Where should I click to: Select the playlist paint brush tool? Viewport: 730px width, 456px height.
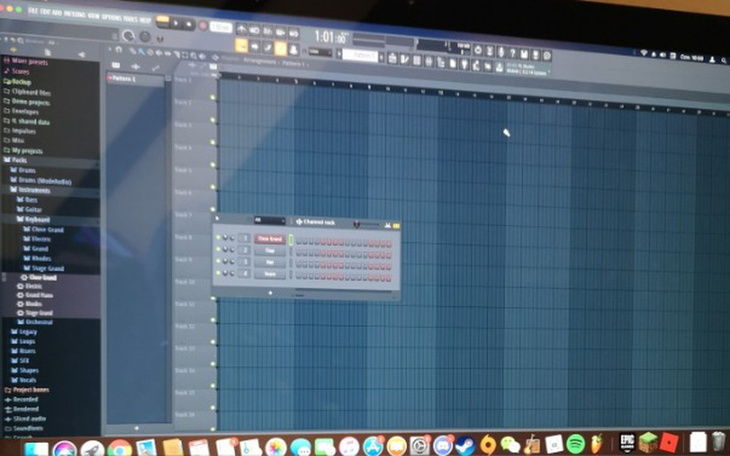pyautogui.click(x=141, y=52)
